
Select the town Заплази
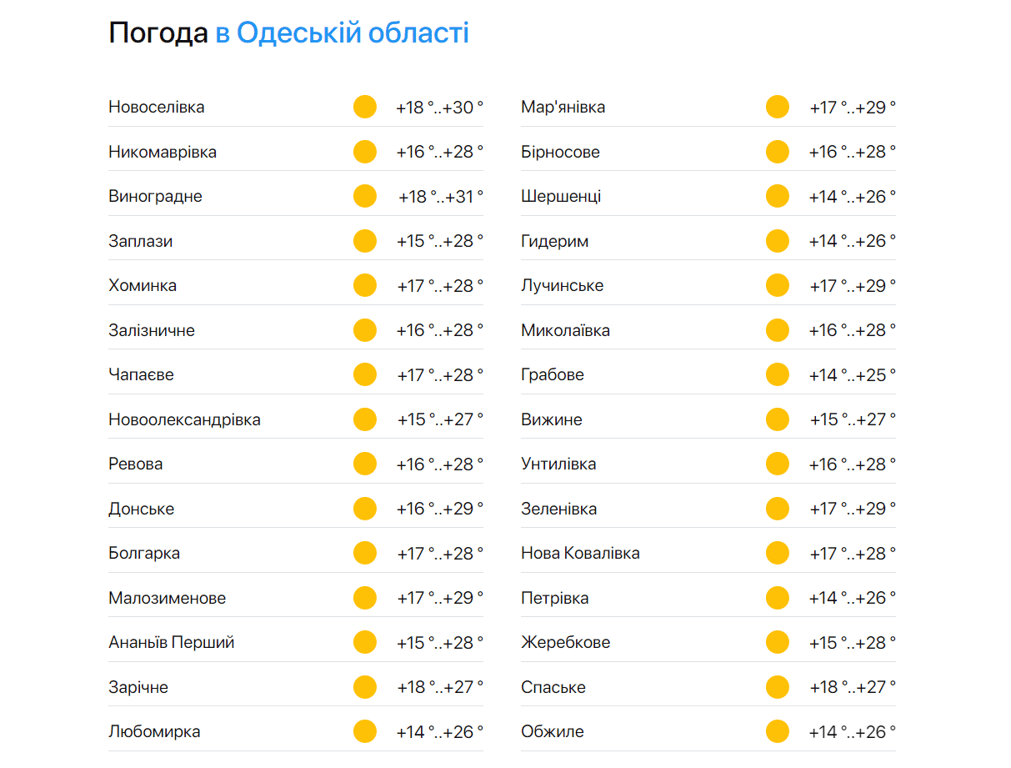[143, 240]
